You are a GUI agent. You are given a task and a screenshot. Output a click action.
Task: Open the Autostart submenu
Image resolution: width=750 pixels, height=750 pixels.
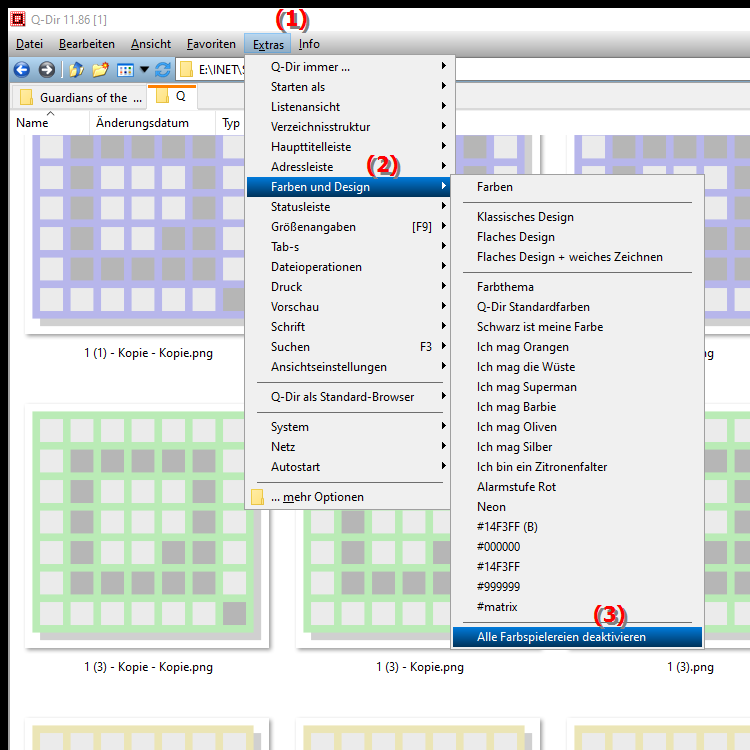(348, 467)
